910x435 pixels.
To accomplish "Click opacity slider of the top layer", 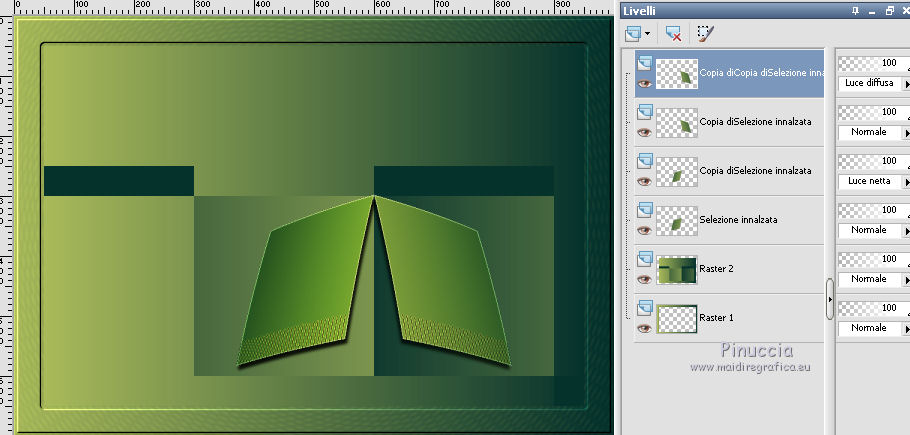I will 873,63.
